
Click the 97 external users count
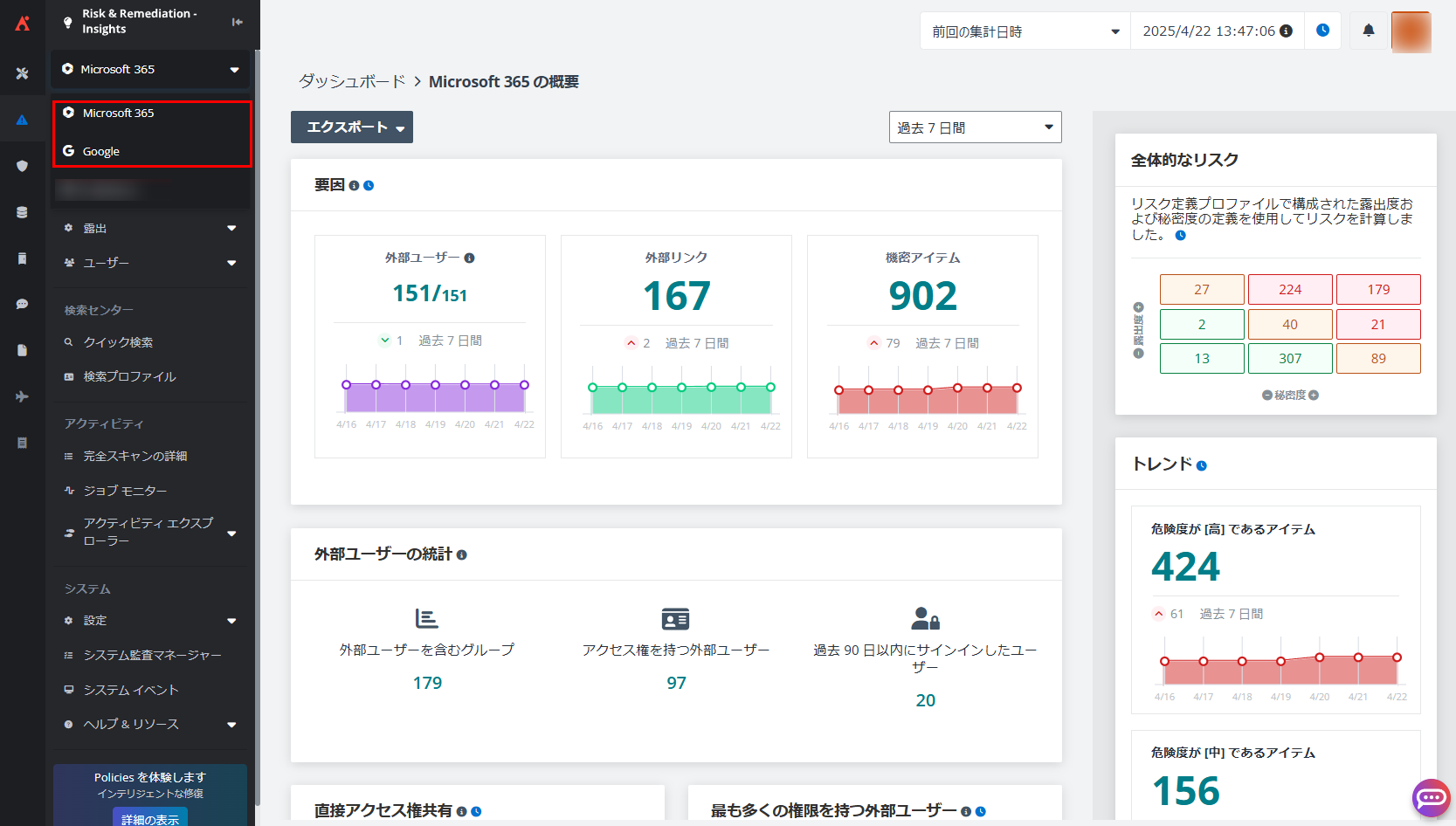676,684
